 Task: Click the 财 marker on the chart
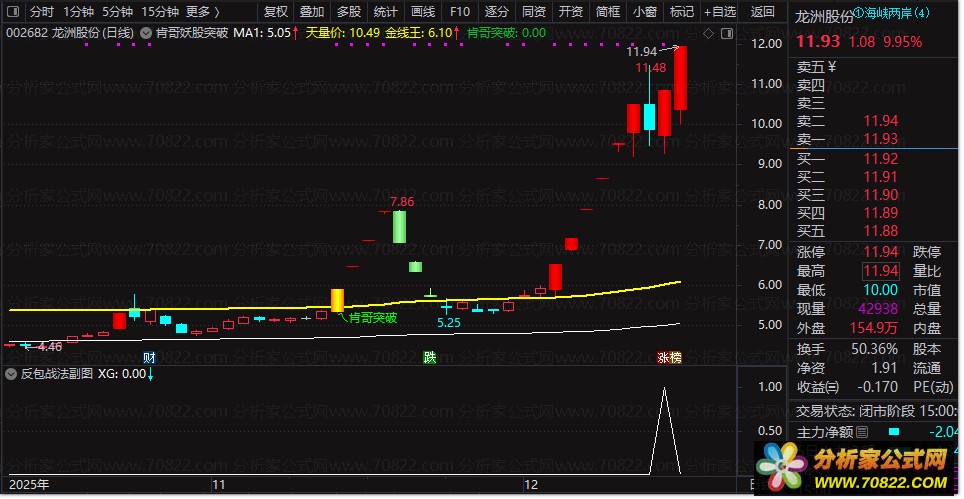[149, 358]
